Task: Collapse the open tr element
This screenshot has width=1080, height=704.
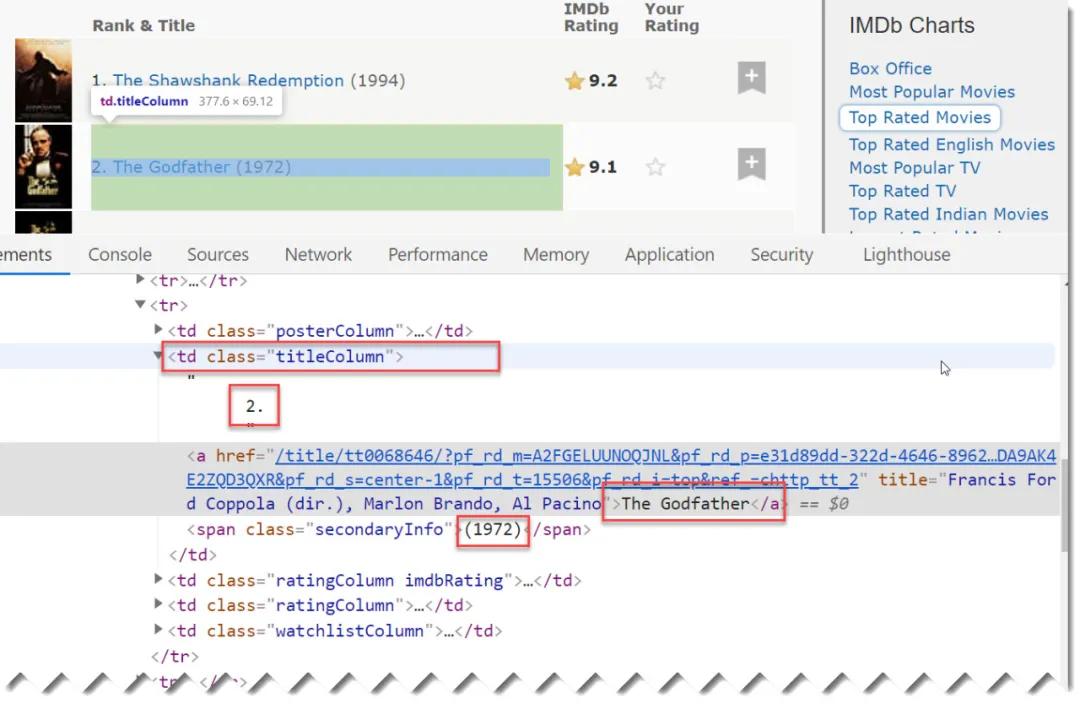Action: 141,304
